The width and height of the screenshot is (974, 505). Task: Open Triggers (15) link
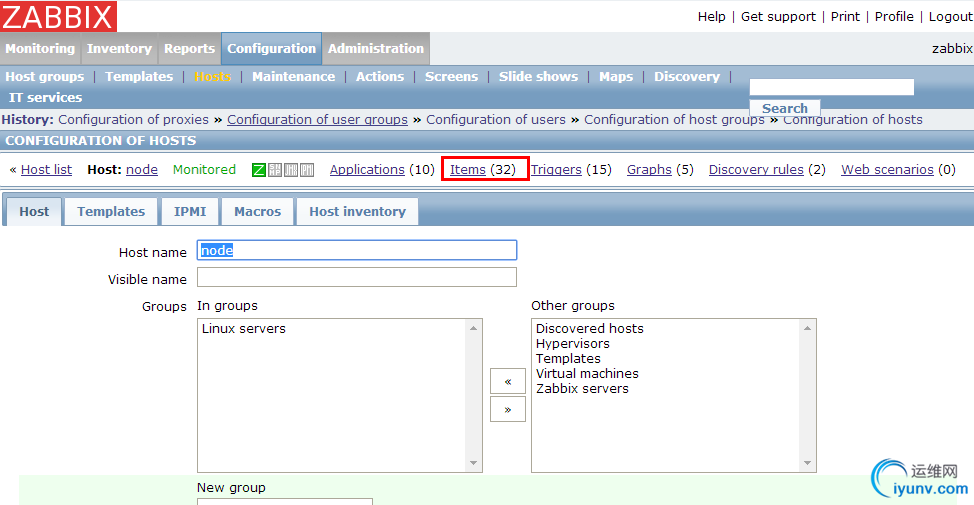[x=556, y=170]
